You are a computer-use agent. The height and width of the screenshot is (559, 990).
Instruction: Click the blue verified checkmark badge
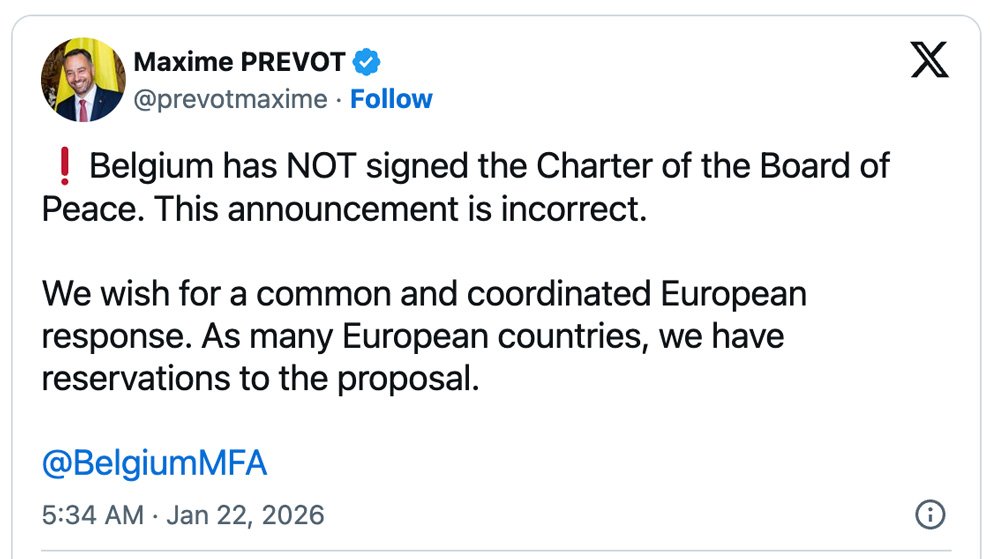point(367,63)
